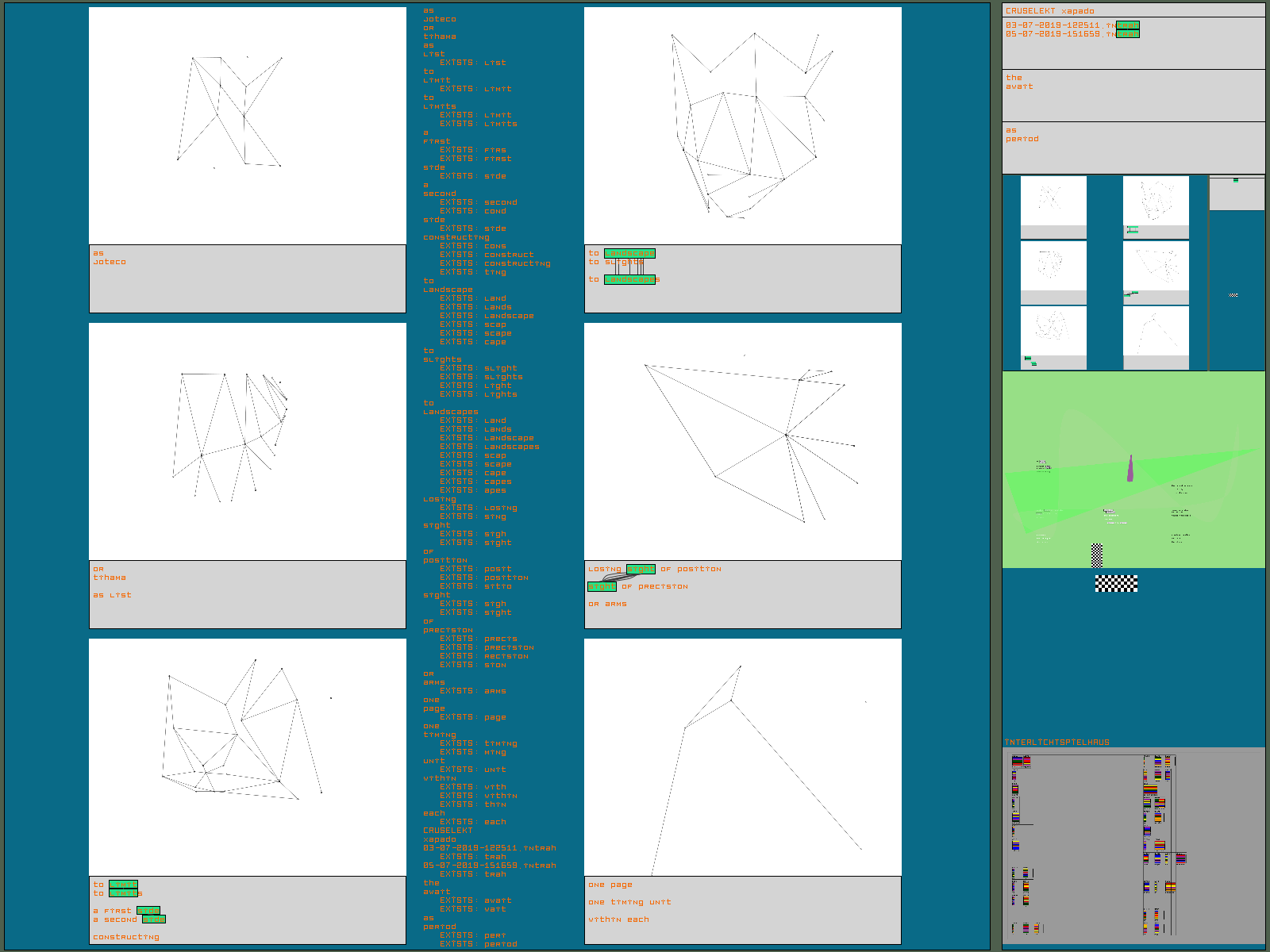Screen dimensions: 1270x952
Task: Select the 'EXISTS: constructing' list entry
Action: pyautogui.click(x=495, y=263)
